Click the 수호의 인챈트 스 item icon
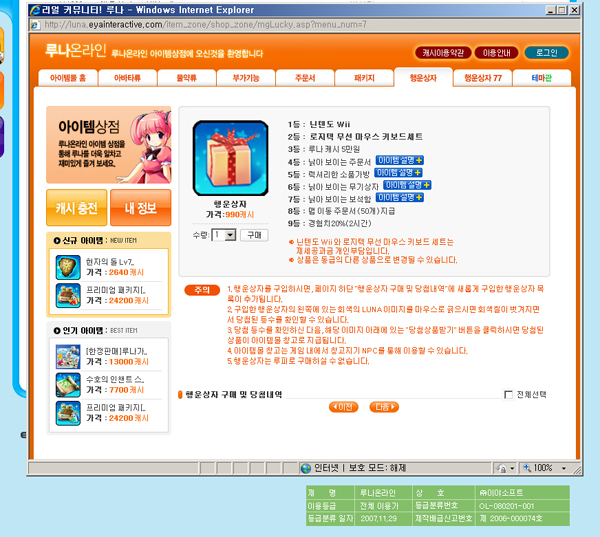Image resolution: width=600 pixels, height=537 pixels. click(68, 385)
